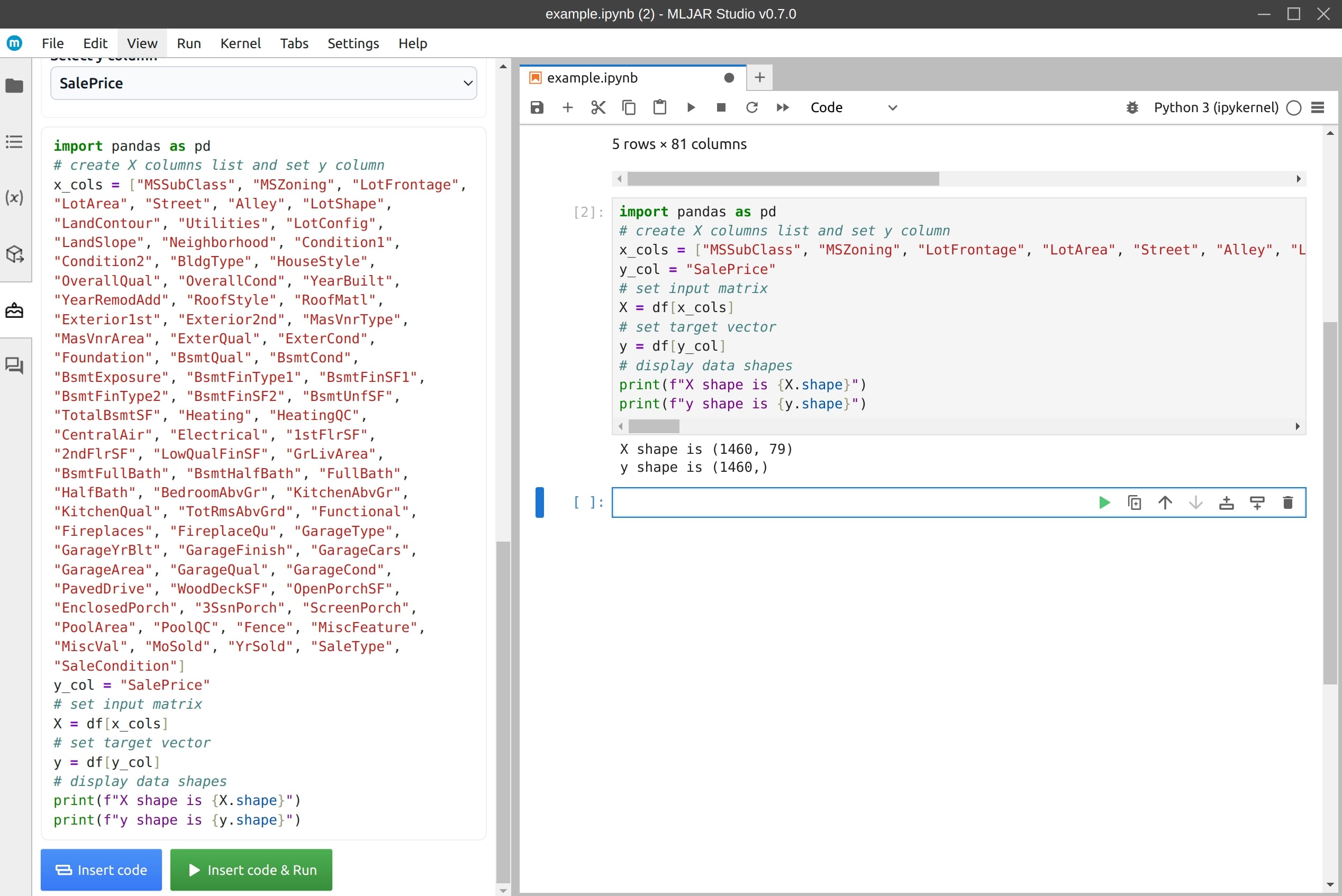The image size is (1342, 896).
Task: Run the active cell using green arrow
Action: [1104, 503]
